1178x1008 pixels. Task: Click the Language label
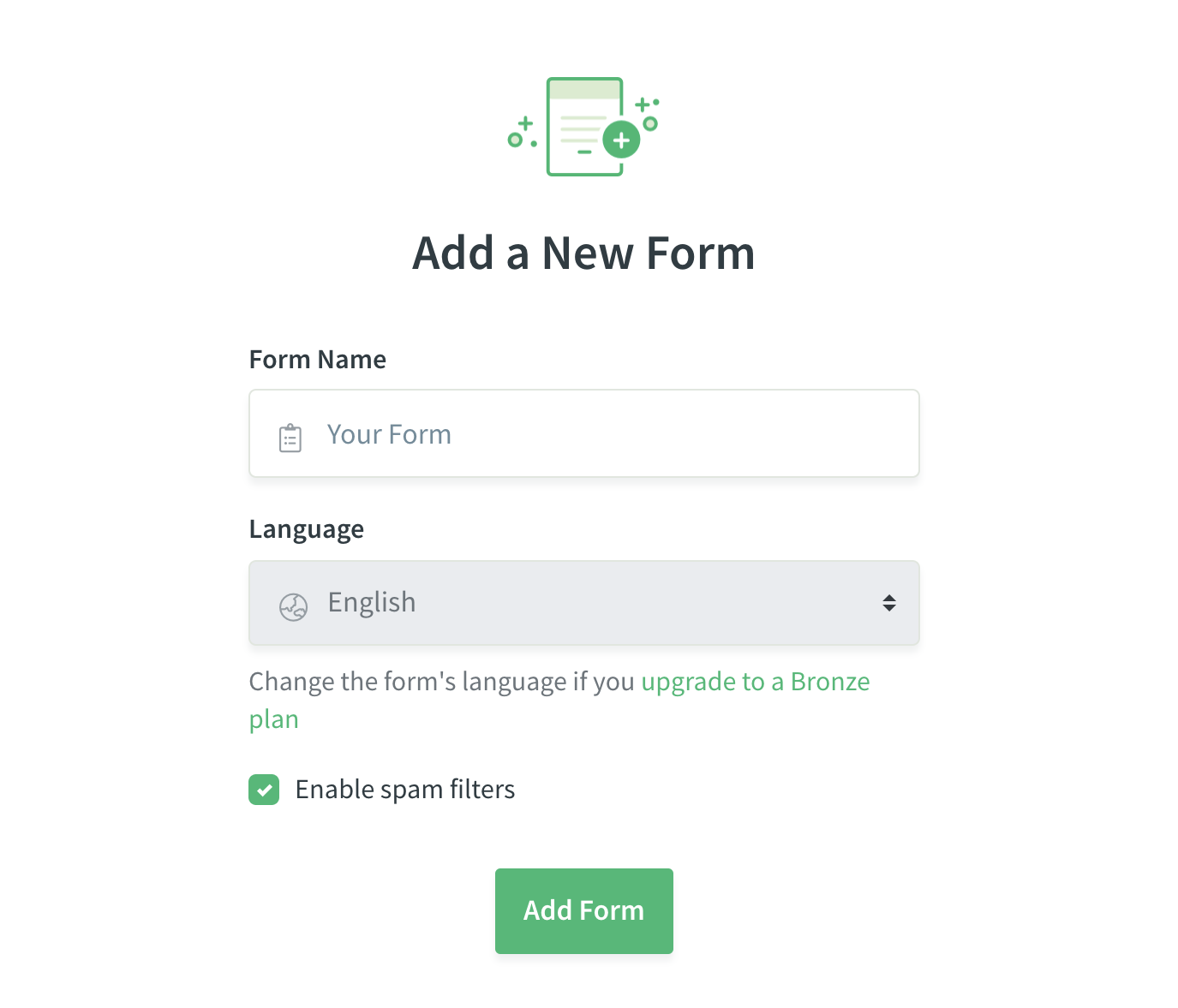click(x=307, y=529)
